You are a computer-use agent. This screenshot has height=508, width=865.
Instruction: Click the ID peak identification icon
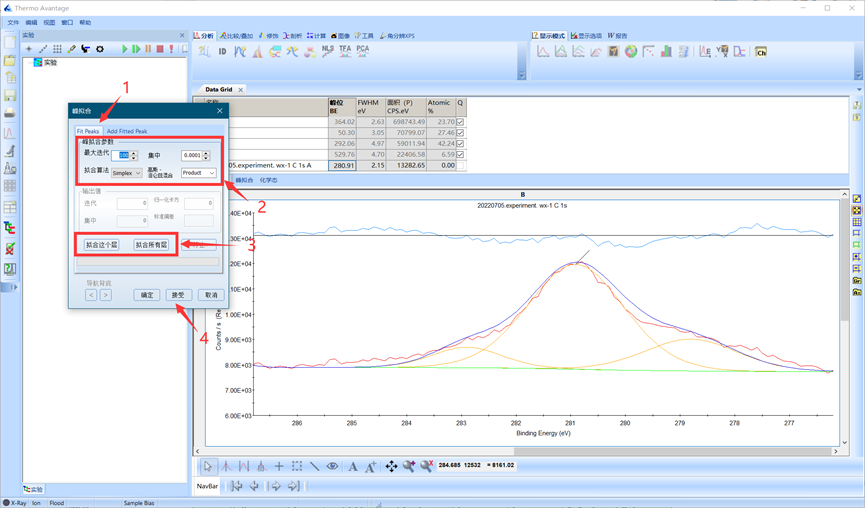click(x=222, y=51)
